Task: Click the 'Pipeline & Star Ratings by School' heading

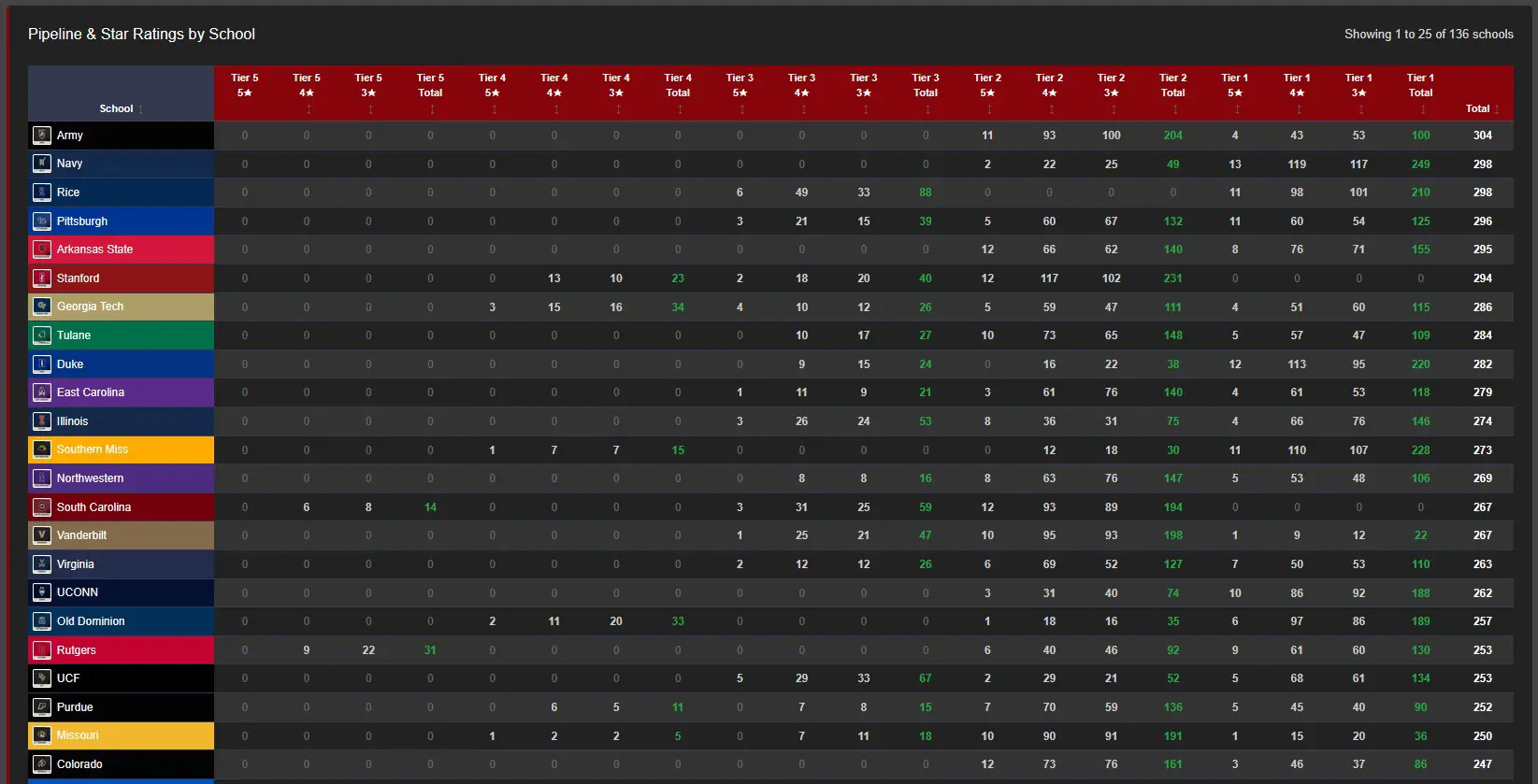Action: point(141,34)
